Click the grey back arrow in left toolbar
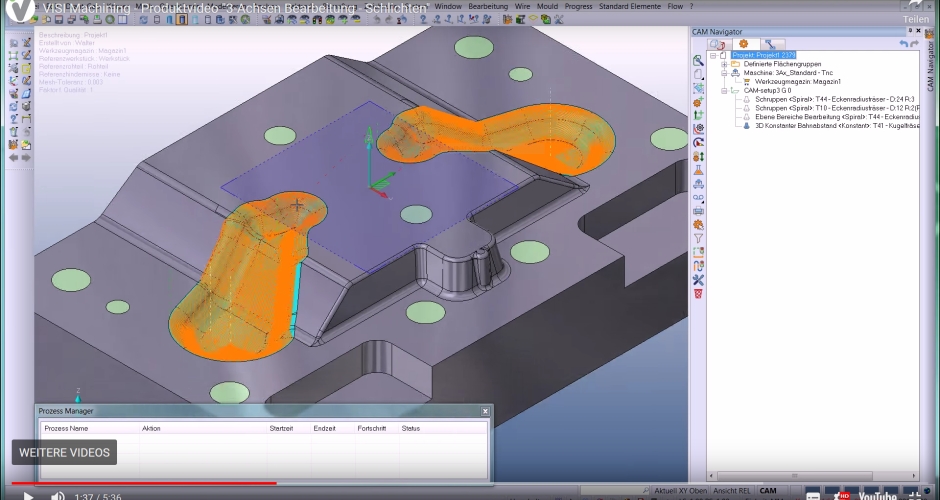This screenshot has width=940, height=500. point(13,158)
